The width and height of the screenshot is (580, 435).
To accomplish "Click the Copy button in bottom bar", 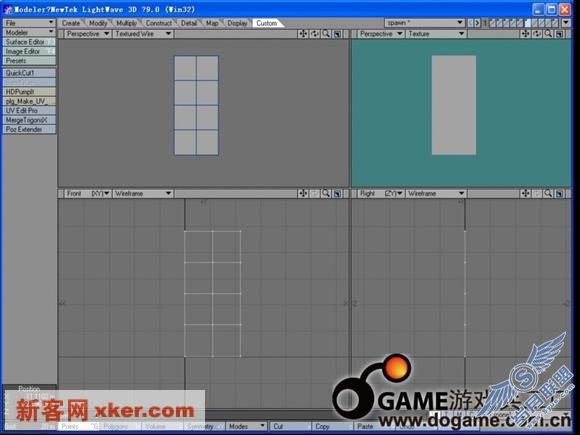I will [331, 426].
